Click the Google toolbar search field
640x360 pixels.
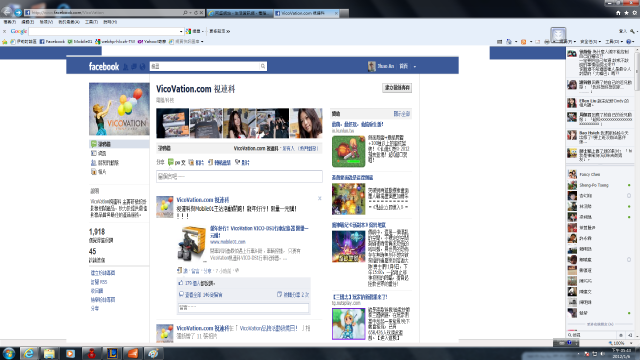pyautogui.click(x=104, y=31)
